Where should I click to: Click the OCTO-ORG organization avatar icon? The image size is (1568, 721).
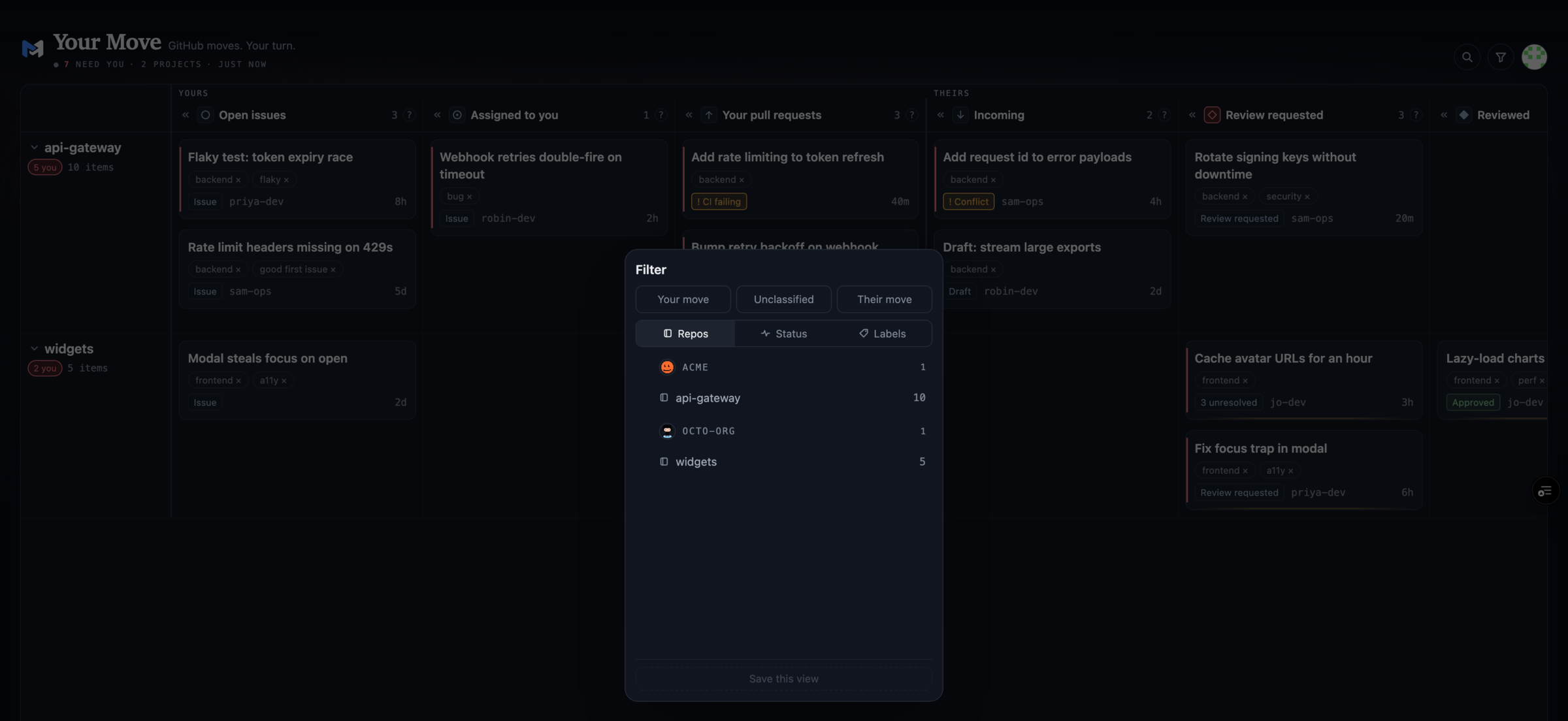click(x=667, y=431)
